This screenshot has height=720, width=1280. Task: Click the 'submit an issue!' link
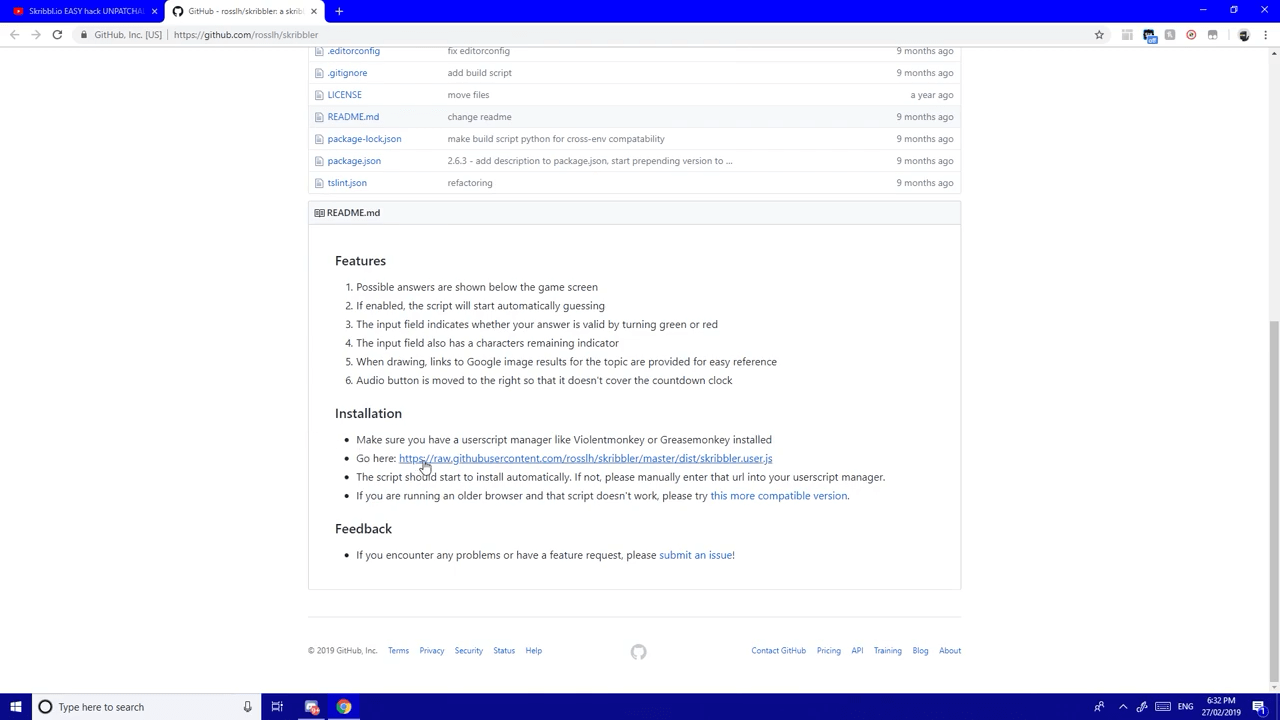pyautogui.click(x=696, y=555)
